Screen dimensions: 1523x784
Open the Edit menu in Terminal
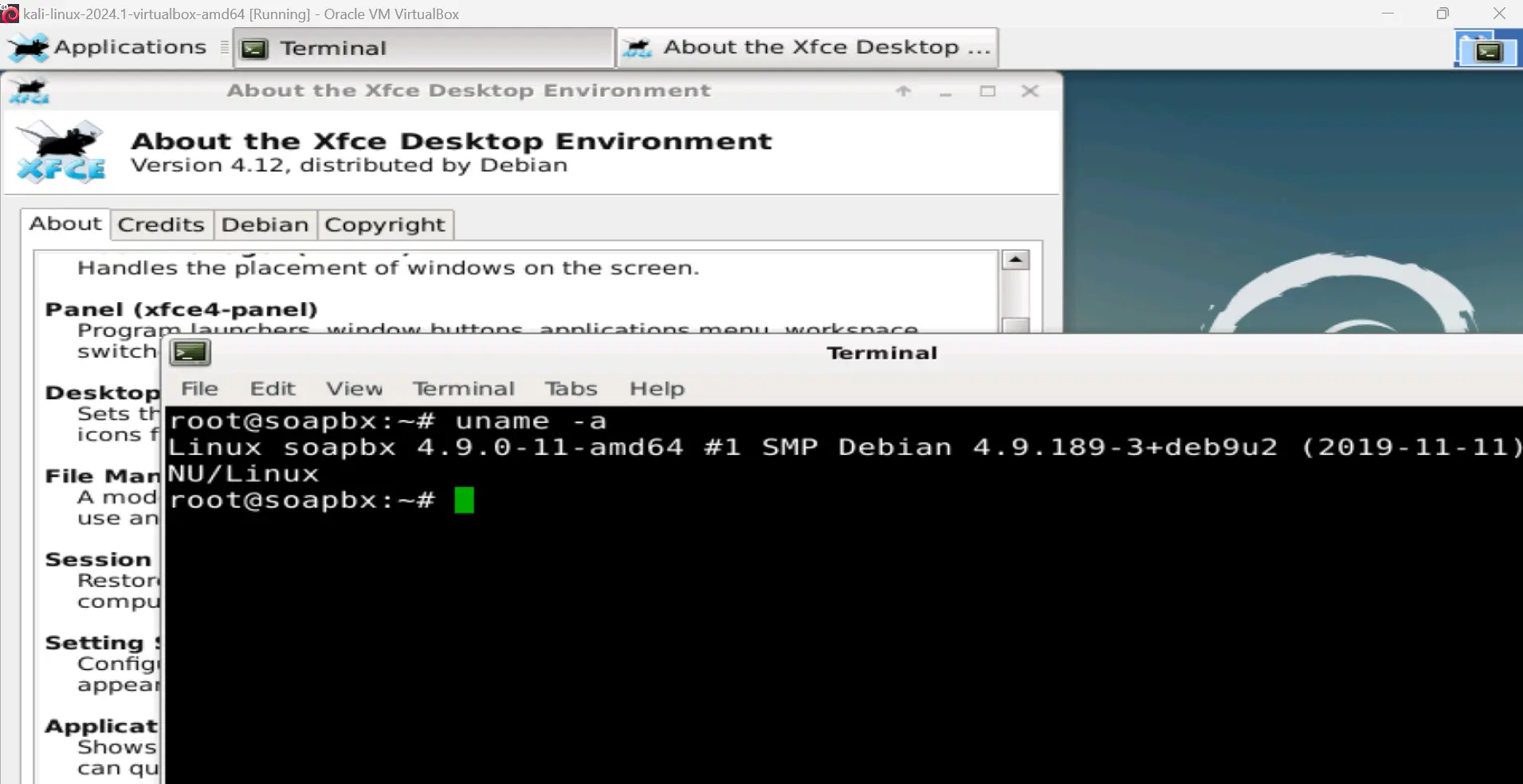273,389
